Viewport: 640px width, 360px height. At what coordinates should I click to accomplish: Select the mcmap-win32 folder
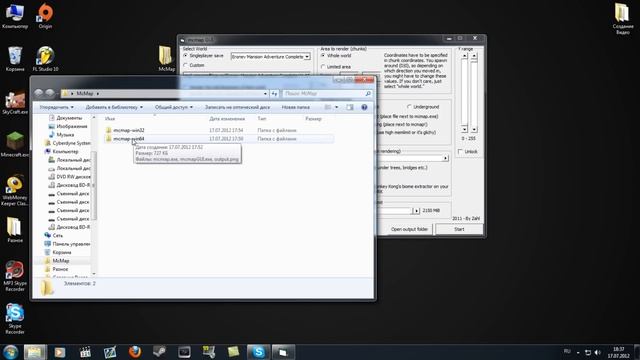click(x=129, y=130)
